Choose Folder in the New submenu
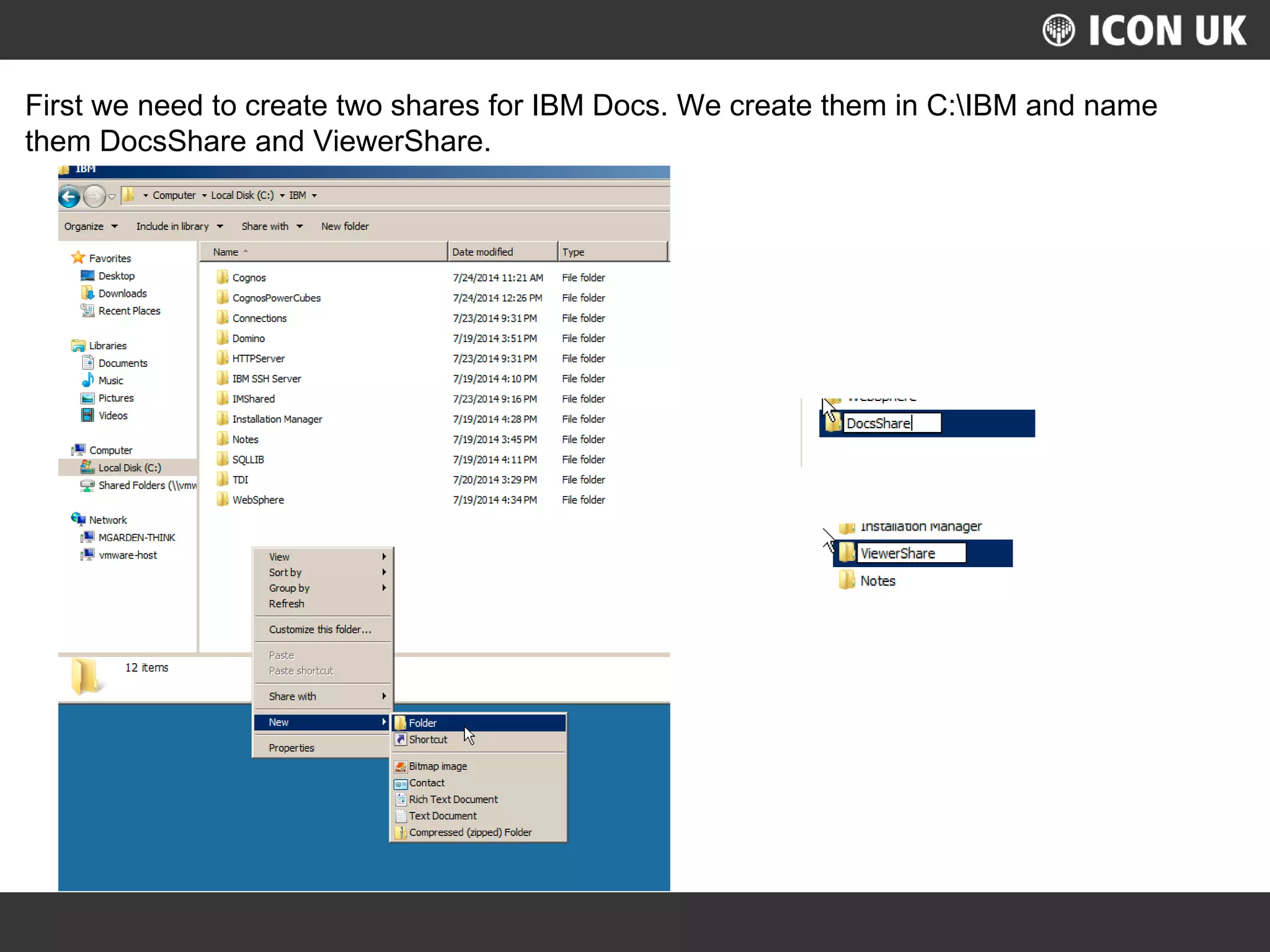This screenshot has width=1270, height=952. (423, 723)
